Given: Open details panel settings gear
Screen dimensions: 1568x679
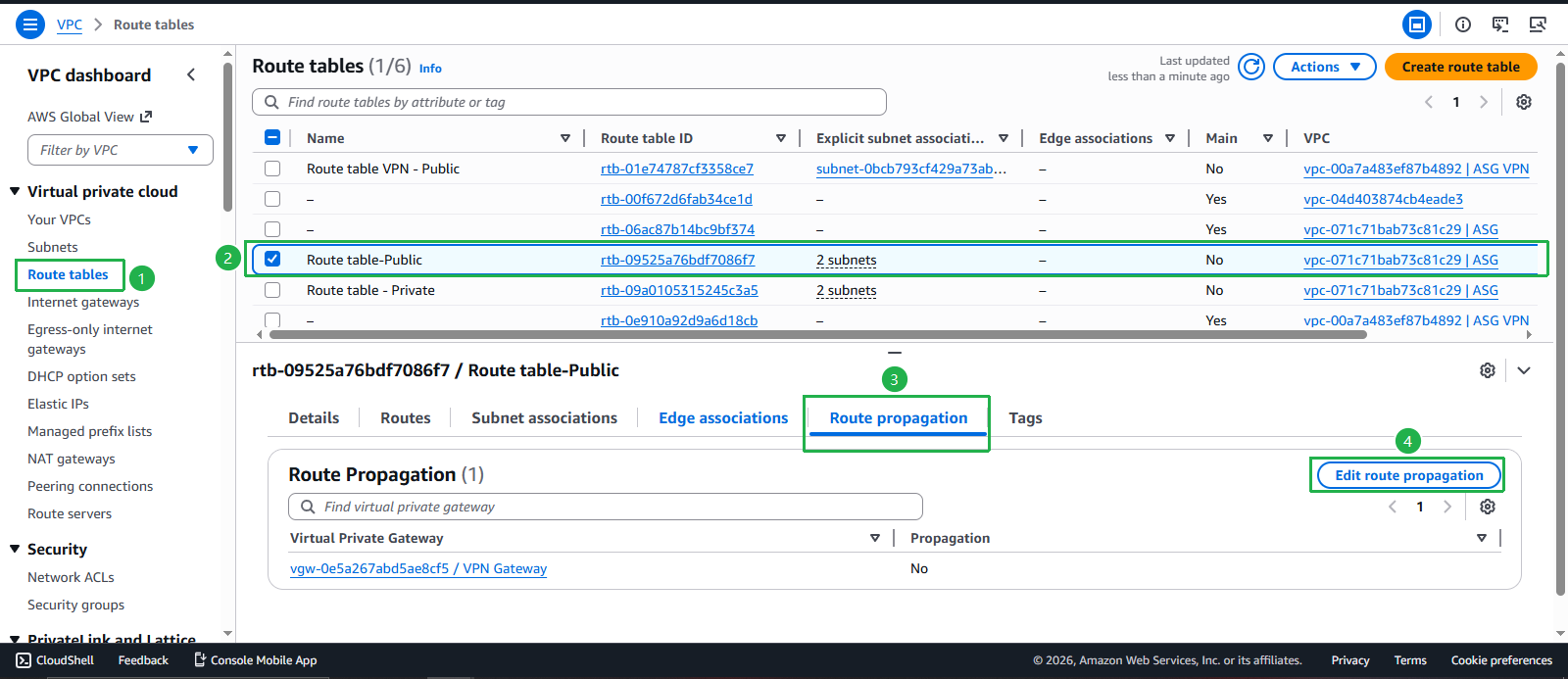Looking at the screenshot, I should click(1488, 370).
